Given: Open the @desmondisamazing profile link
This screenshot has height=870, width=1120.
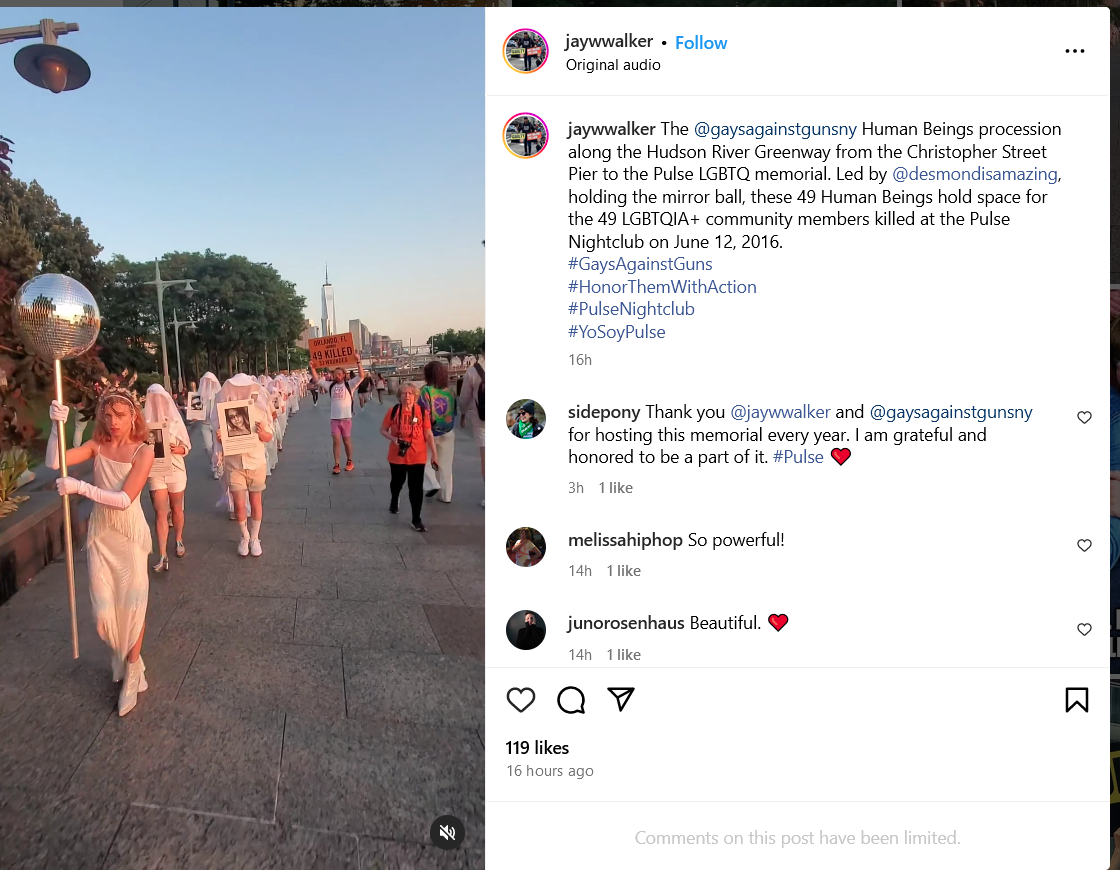Looking at the screenshot, I should 975,174.
